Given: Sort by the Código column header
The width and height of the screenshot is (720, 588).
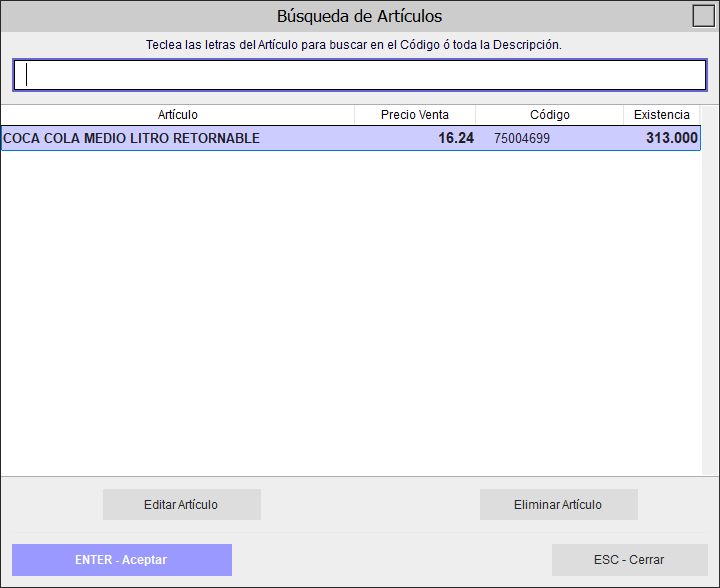Looking at the screenshot, I should pyautogui.click(x=550, y=115).
